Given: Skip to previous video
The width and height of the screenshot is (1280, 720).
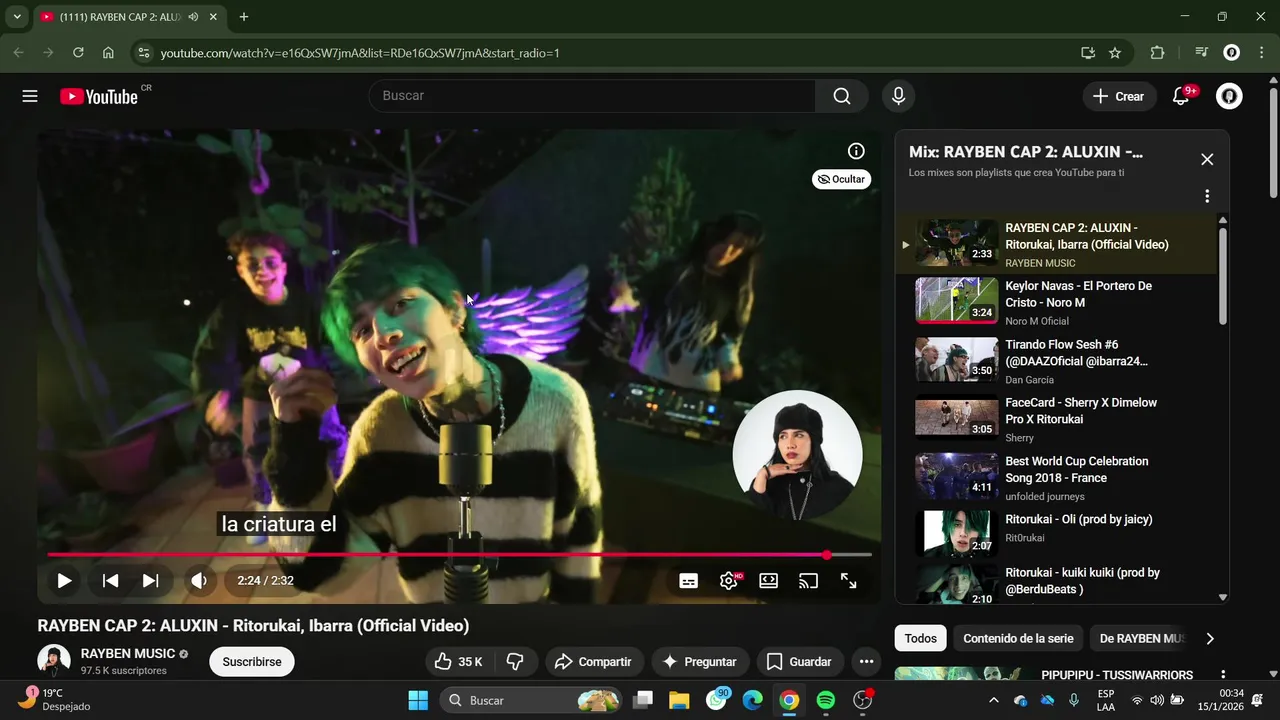Looking at the screenshot, I should click(x=111, y=580).
